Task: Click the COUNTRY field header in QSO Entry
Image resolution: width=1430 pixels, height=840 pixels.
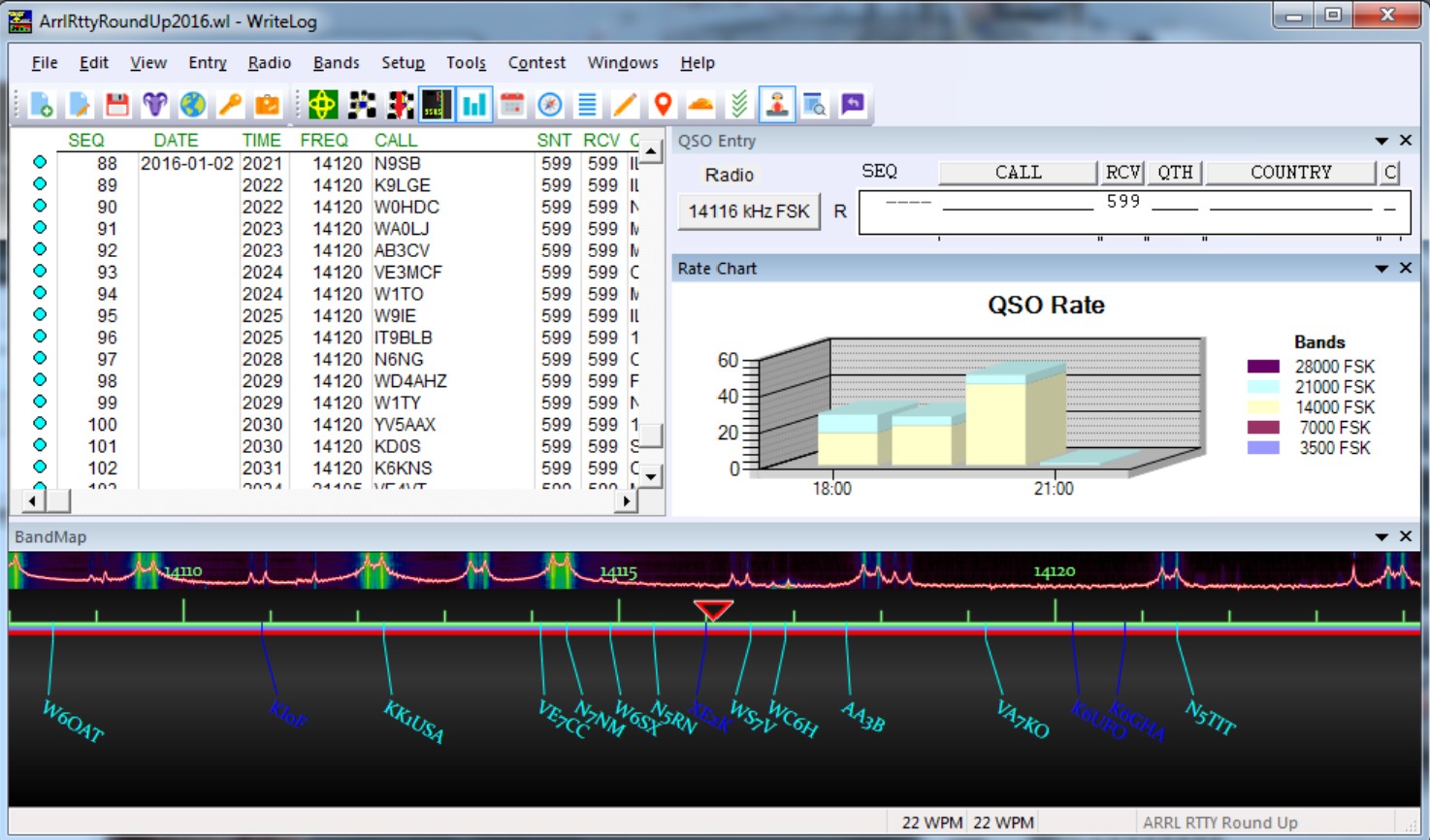Action: 1291,173
